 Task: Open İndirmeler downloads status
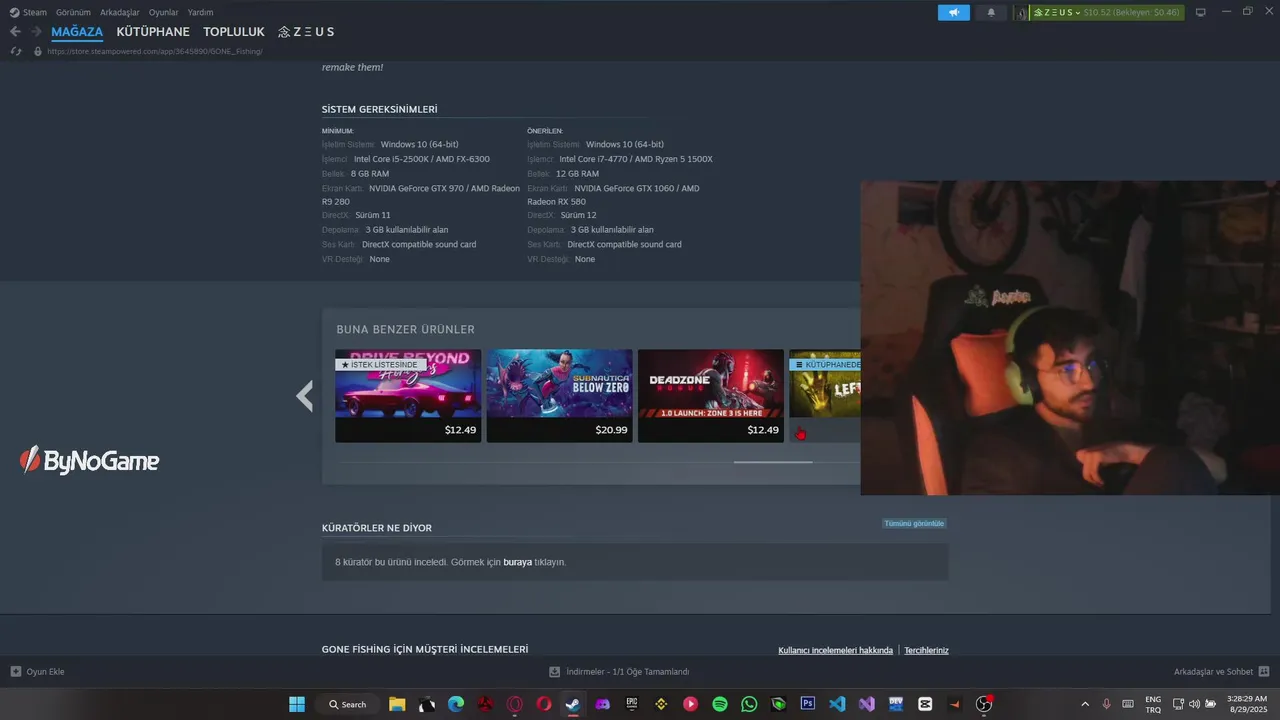pos(619,671)
